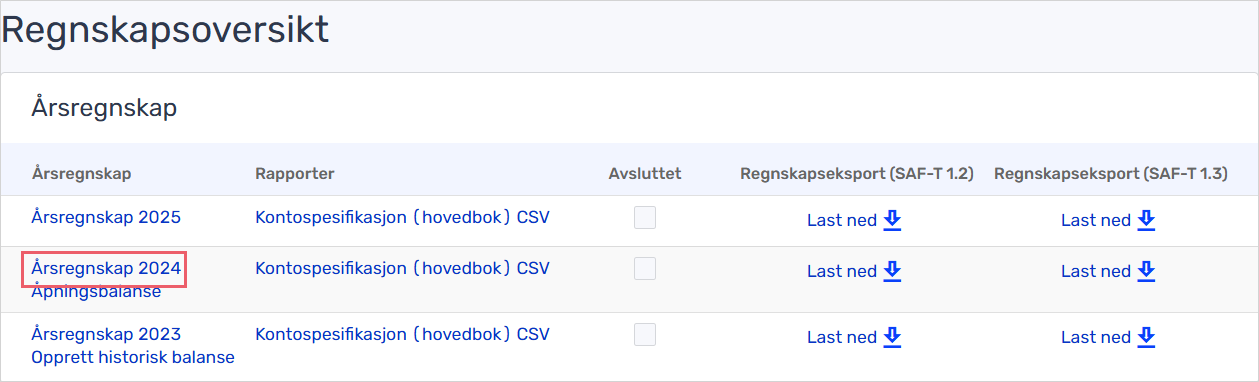Download SAF-T 1.3 export icon for 2025
1259x382 pixels.
tap(1146, 220)
